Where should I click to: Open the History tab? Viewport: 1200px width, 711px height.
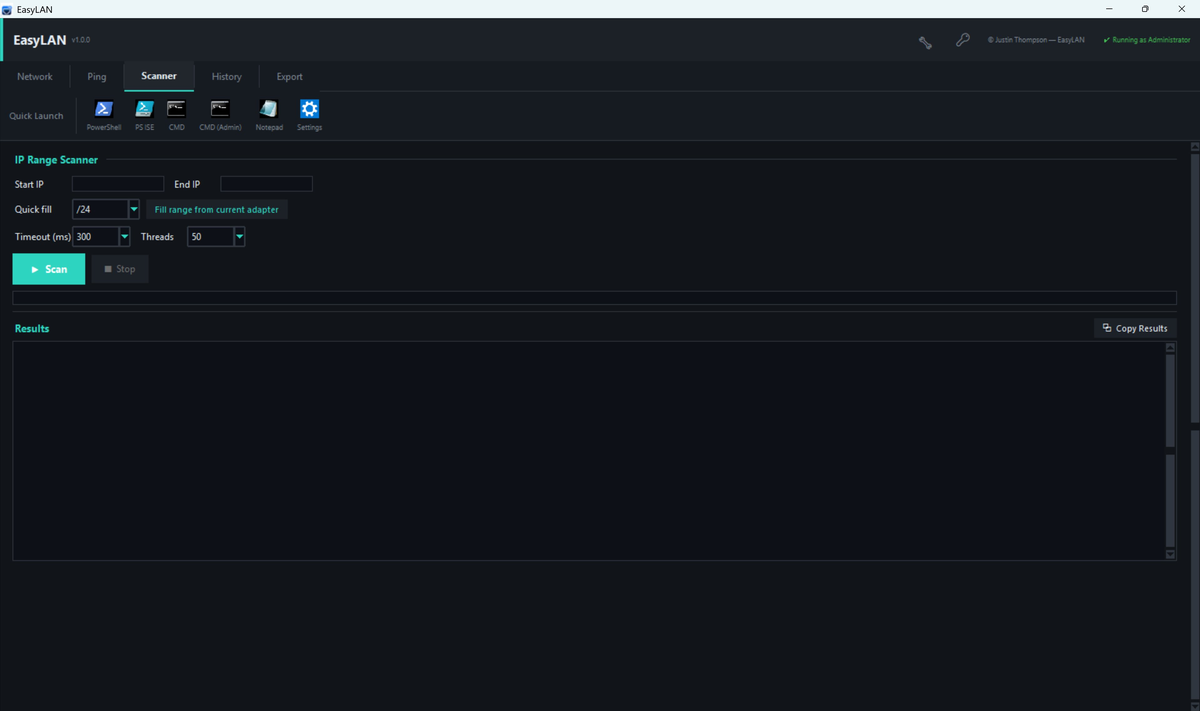click(227, 77)
